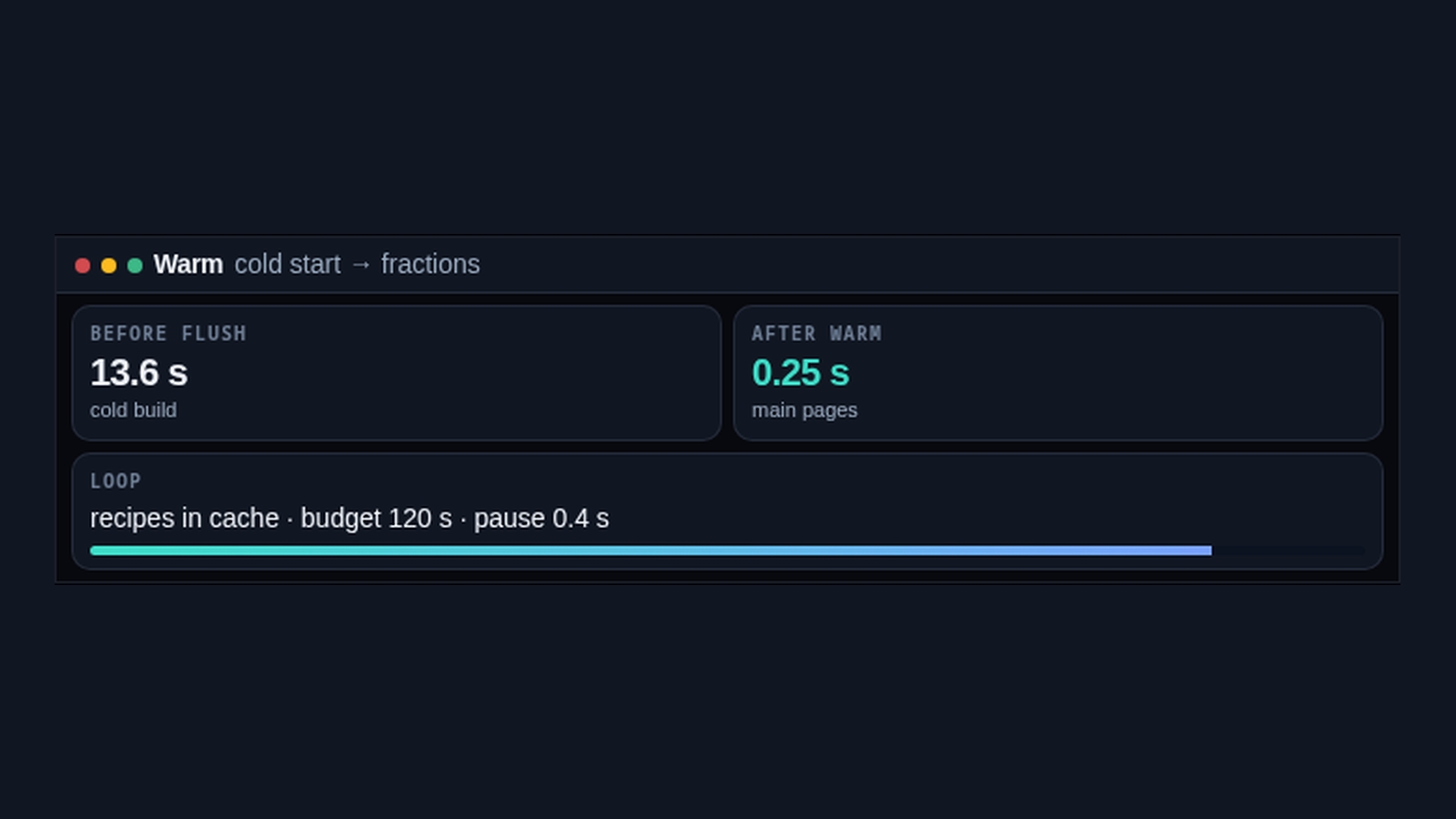1456x819 pixels.
Task: Click the yellow minimize dot
Action: (109, 266)
